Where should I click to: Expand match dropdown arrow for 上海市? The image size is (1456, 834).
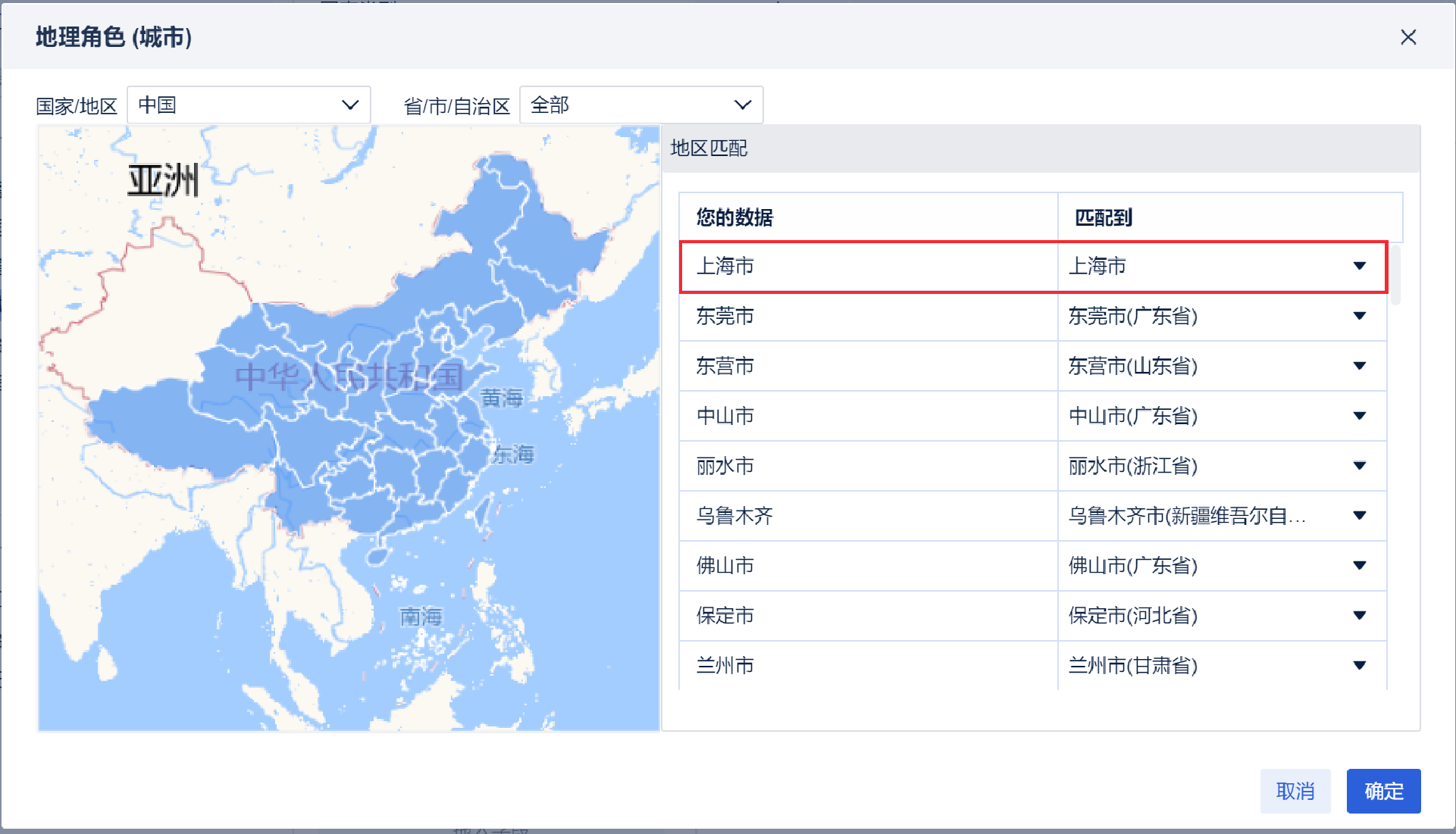pyautogui.click(x=1359, y=266)
